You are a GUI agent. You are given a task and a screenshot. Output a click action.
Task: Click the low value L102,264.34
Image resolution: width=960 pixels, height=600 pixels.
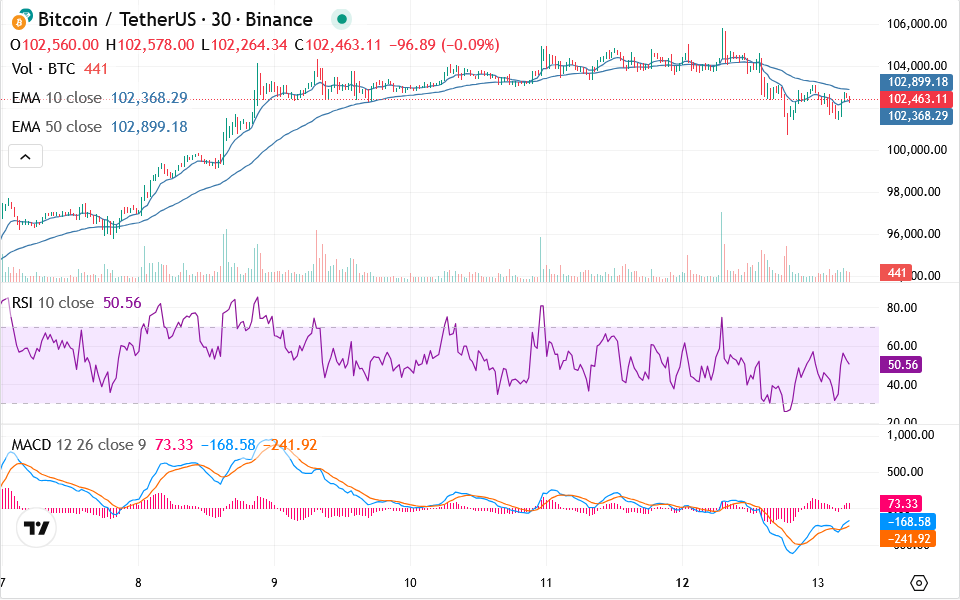pyautogui.click(x=244, y=45)
